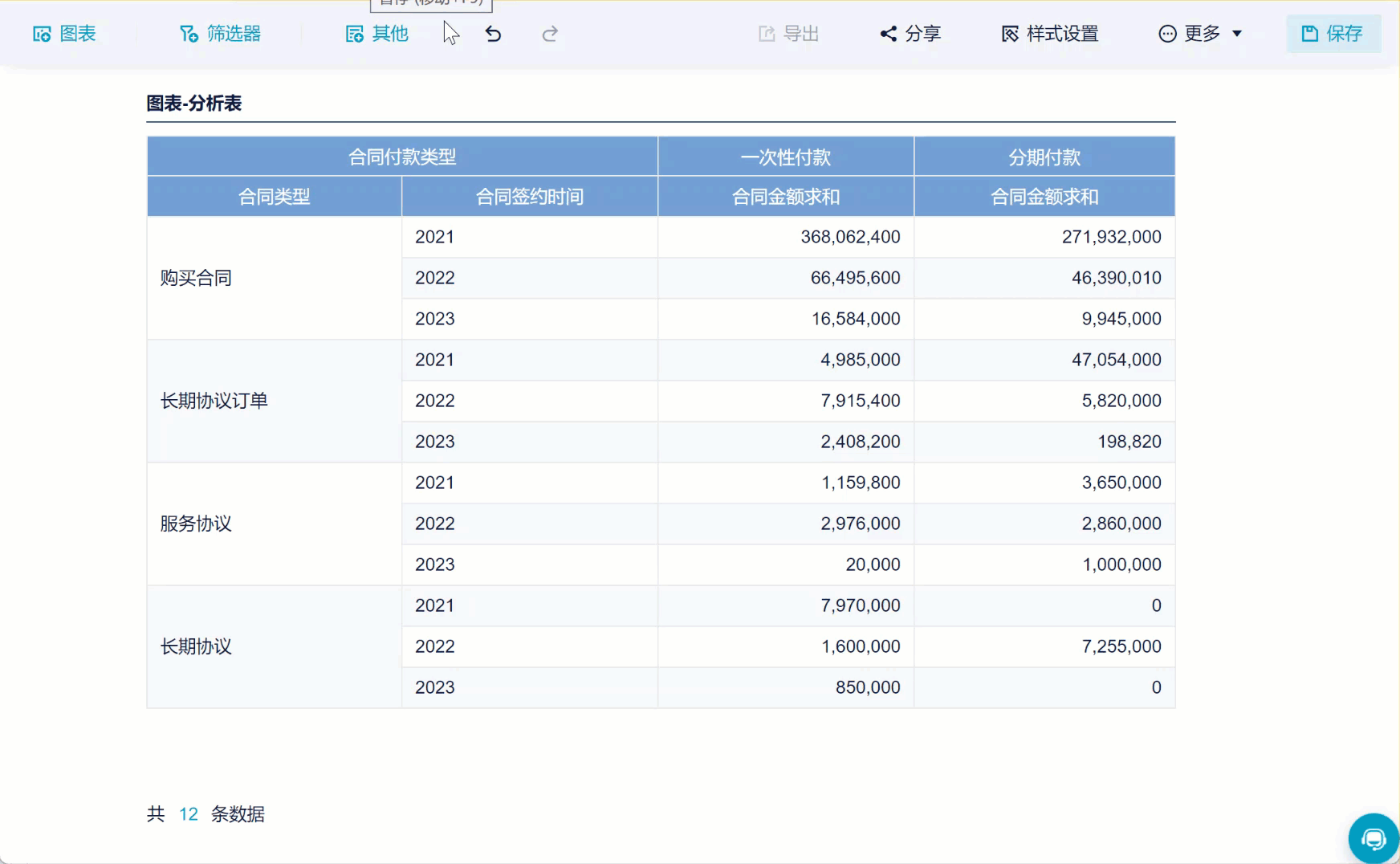Click the 导出 export button
The height and width of the screenshot is (864, 1400).
coord(788,34)
